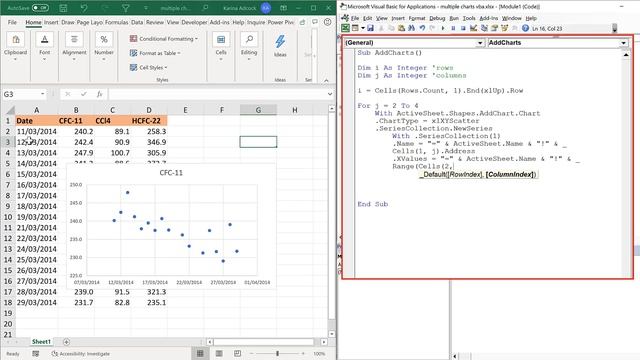The width and height of the screenshot is (640, 360).
Task: Toggle the AutoSave switch in Excel
Action: tap(40, 8)
